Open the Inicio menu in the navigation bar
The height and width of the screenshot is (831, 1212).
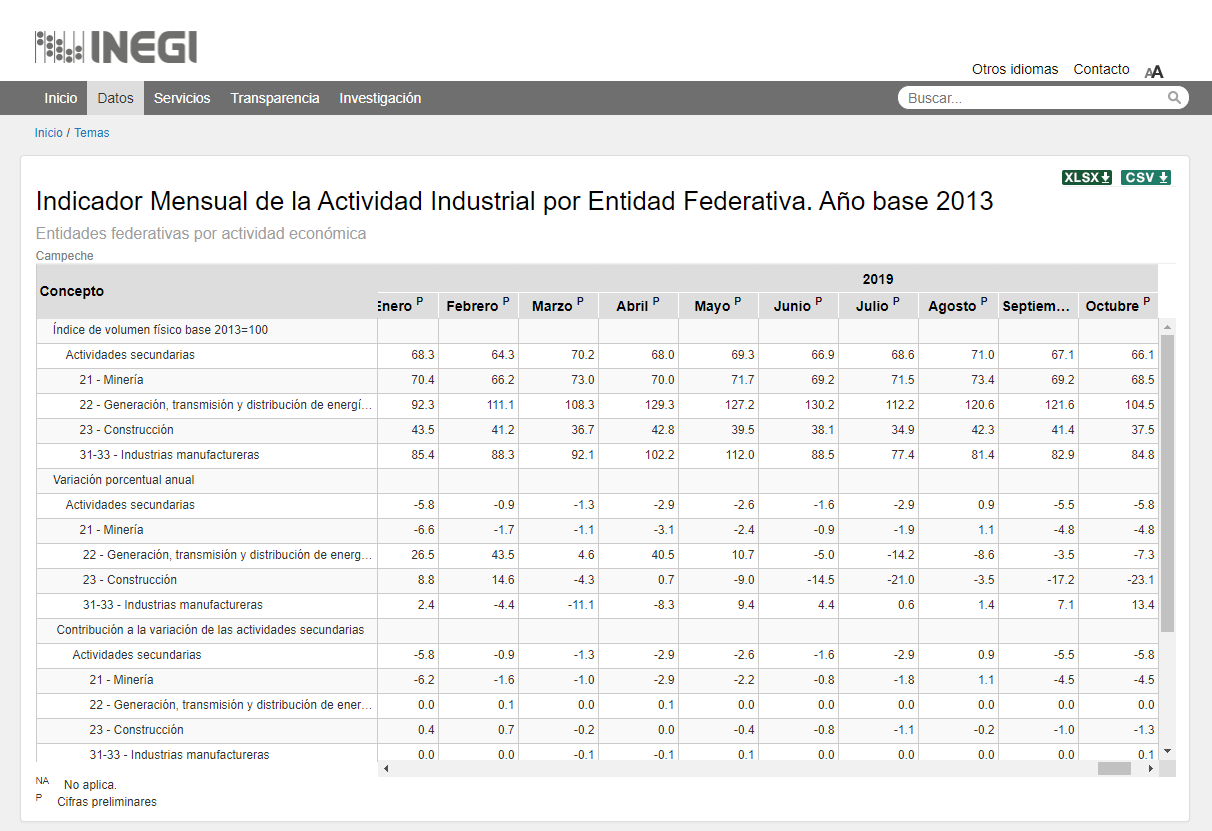point(61,98)
